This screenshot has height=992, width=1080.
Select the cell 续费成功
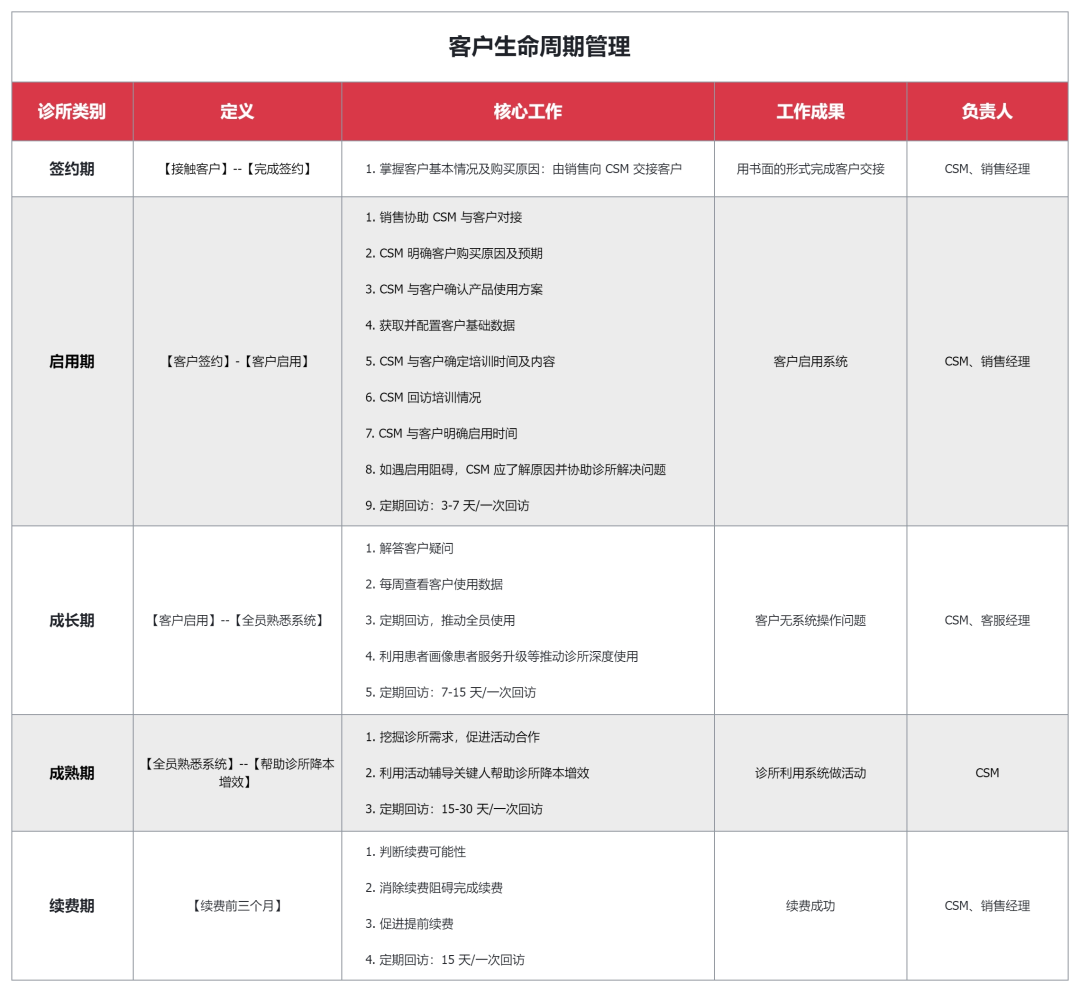pos(810,906)
